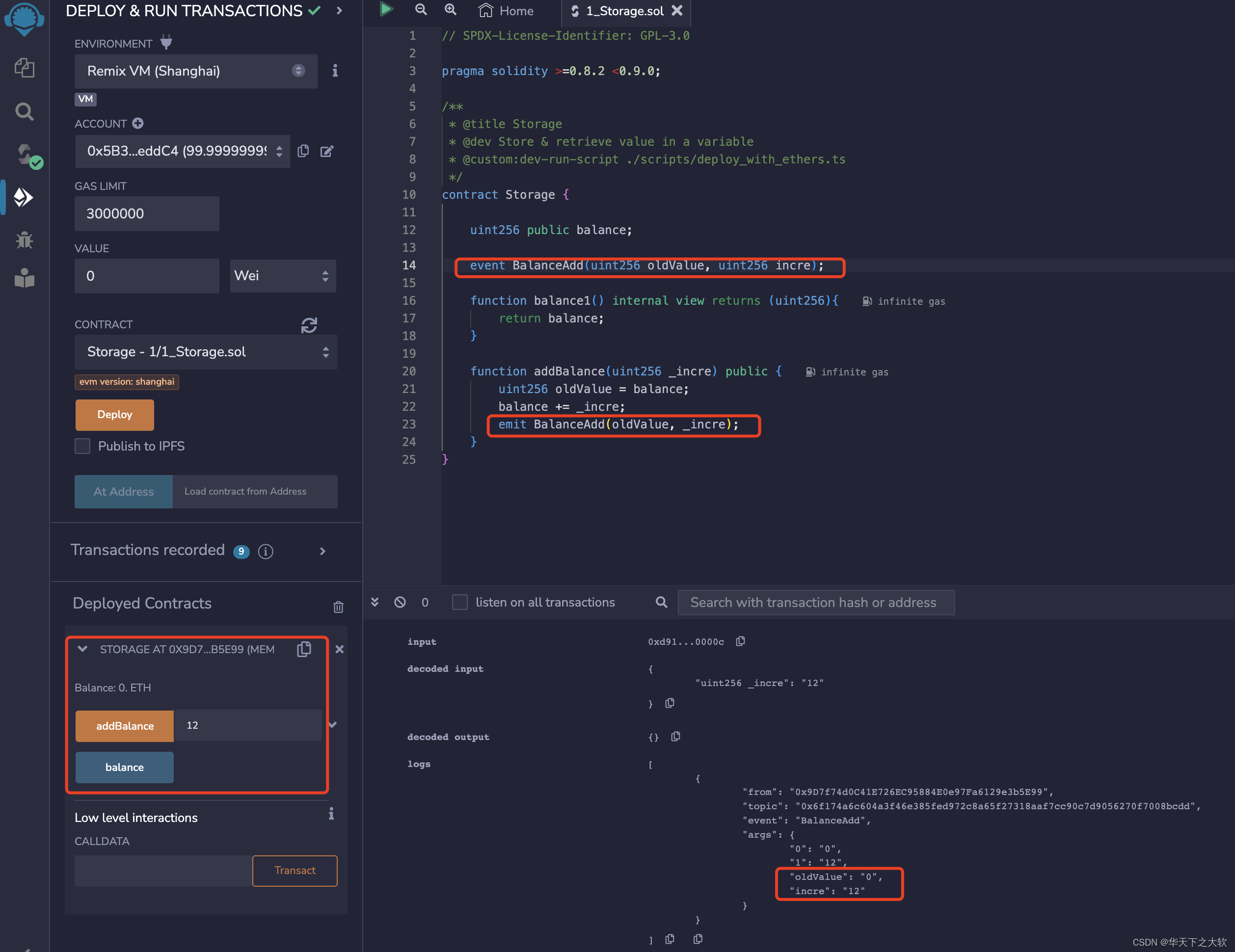
Task: Switch to the Home tab
Action: [506, 11]
